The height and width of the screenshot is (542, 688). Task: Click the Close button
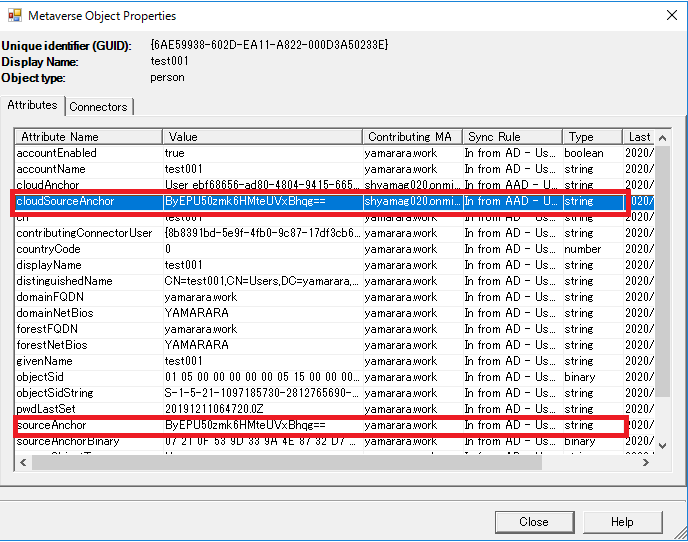[534, 522]
